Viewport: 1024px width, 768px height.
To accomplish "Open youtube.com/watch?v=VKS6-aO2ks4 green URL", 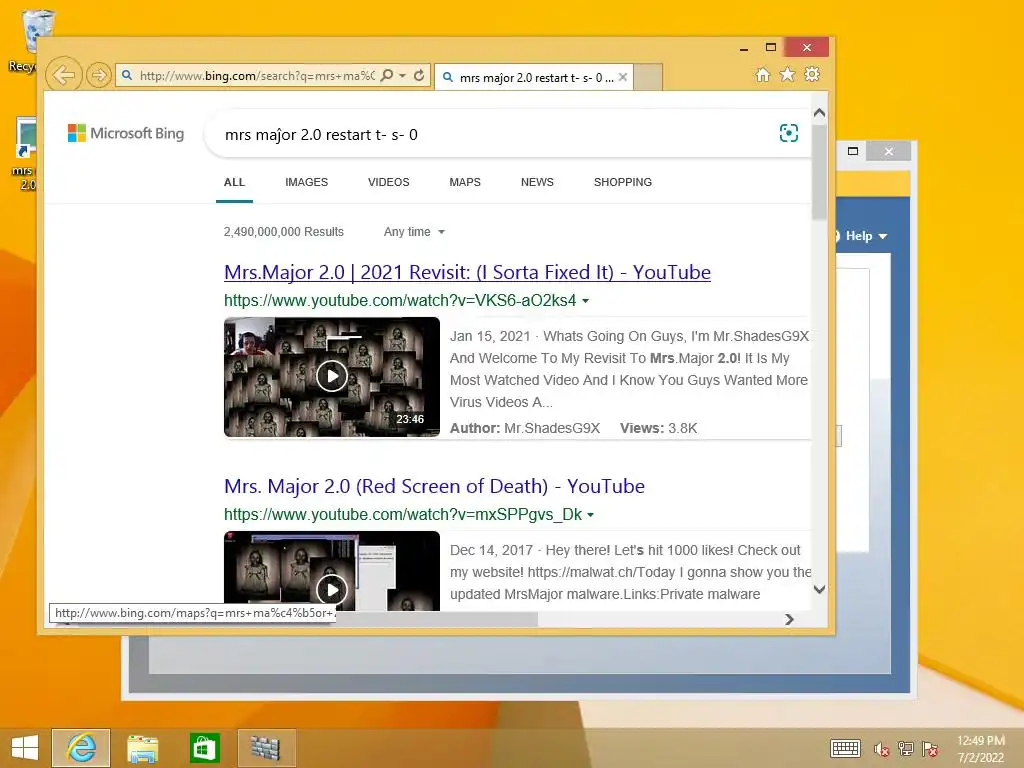I will [400, 300].
